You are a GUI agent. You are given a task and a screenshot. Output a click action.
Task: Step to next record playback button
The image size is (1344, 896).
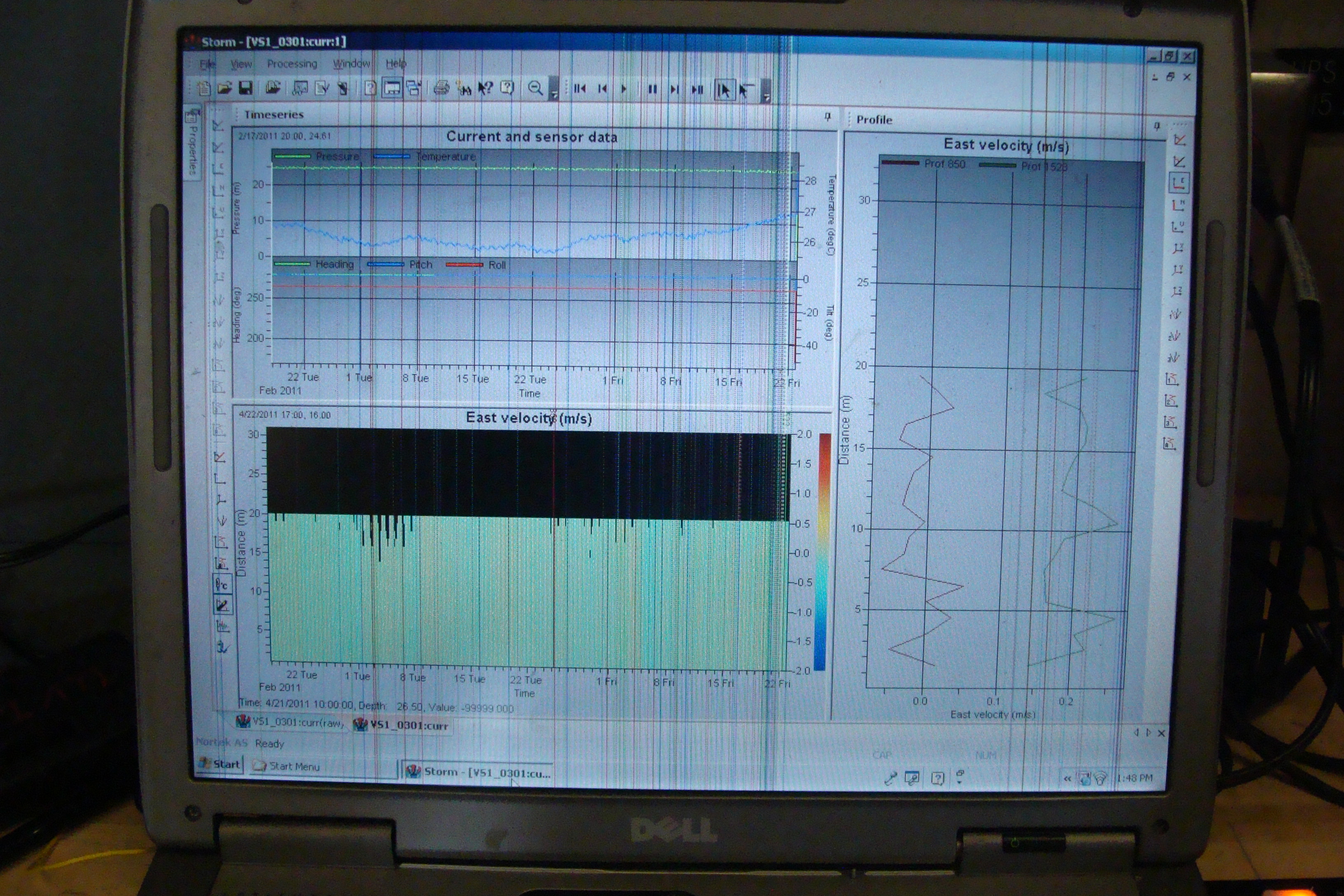tap(674, 90)
